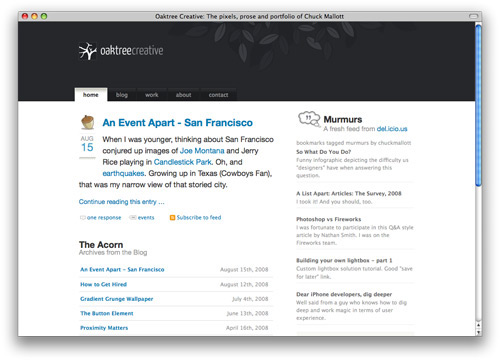Switch to the blog tab

[x=122, y=95]
